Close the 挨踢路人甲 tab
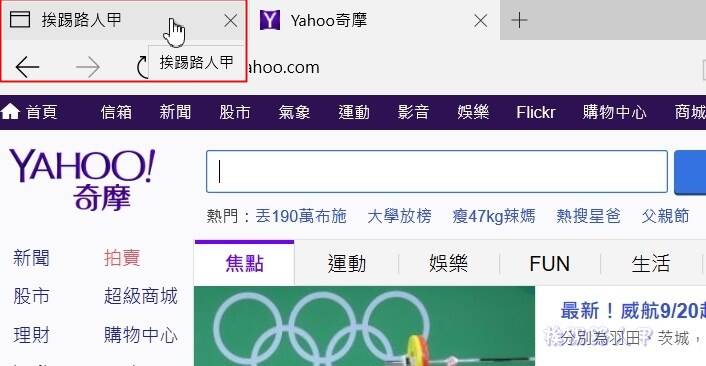 point(231,20)
